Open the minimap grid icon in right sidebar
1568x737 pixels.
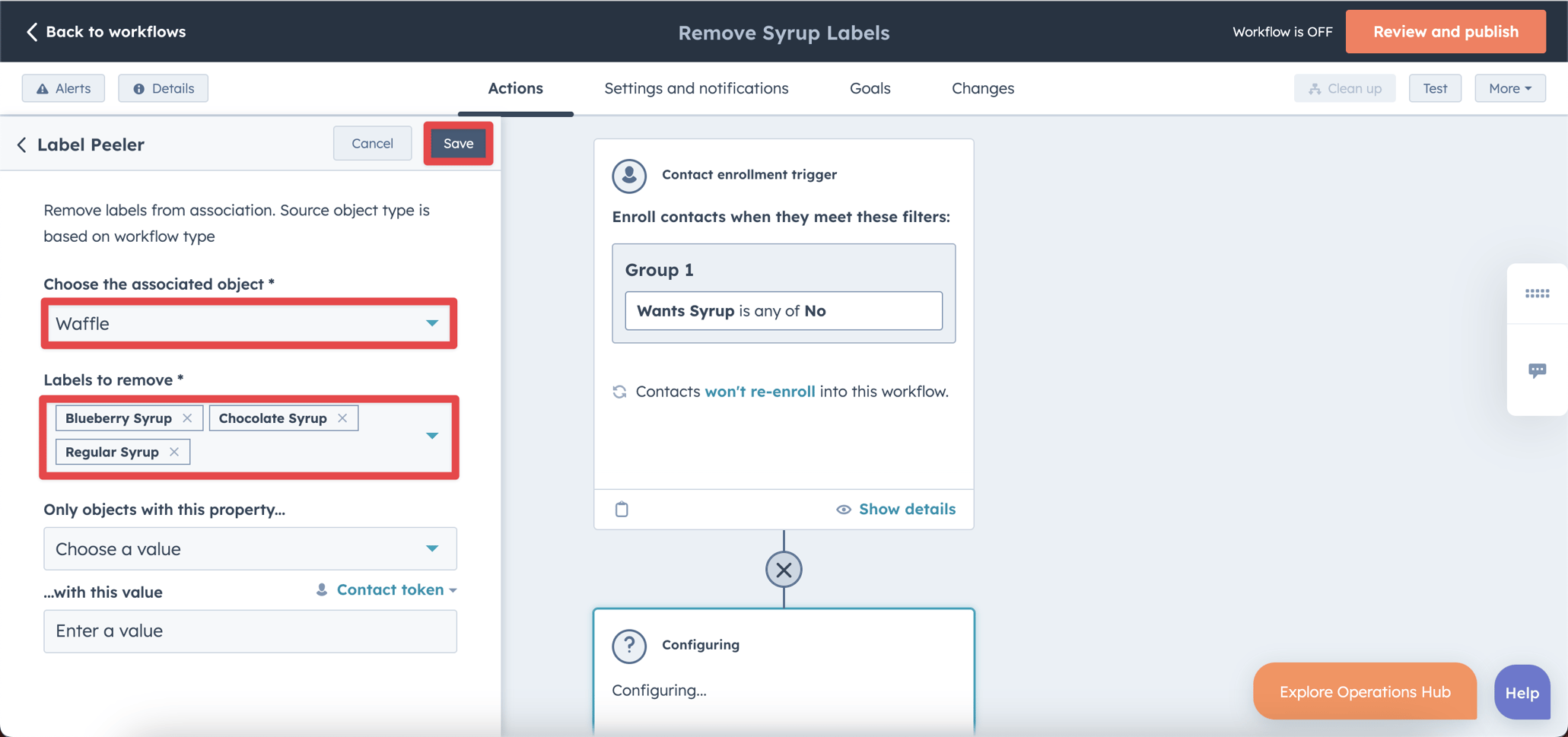(x=1538, y=294)
